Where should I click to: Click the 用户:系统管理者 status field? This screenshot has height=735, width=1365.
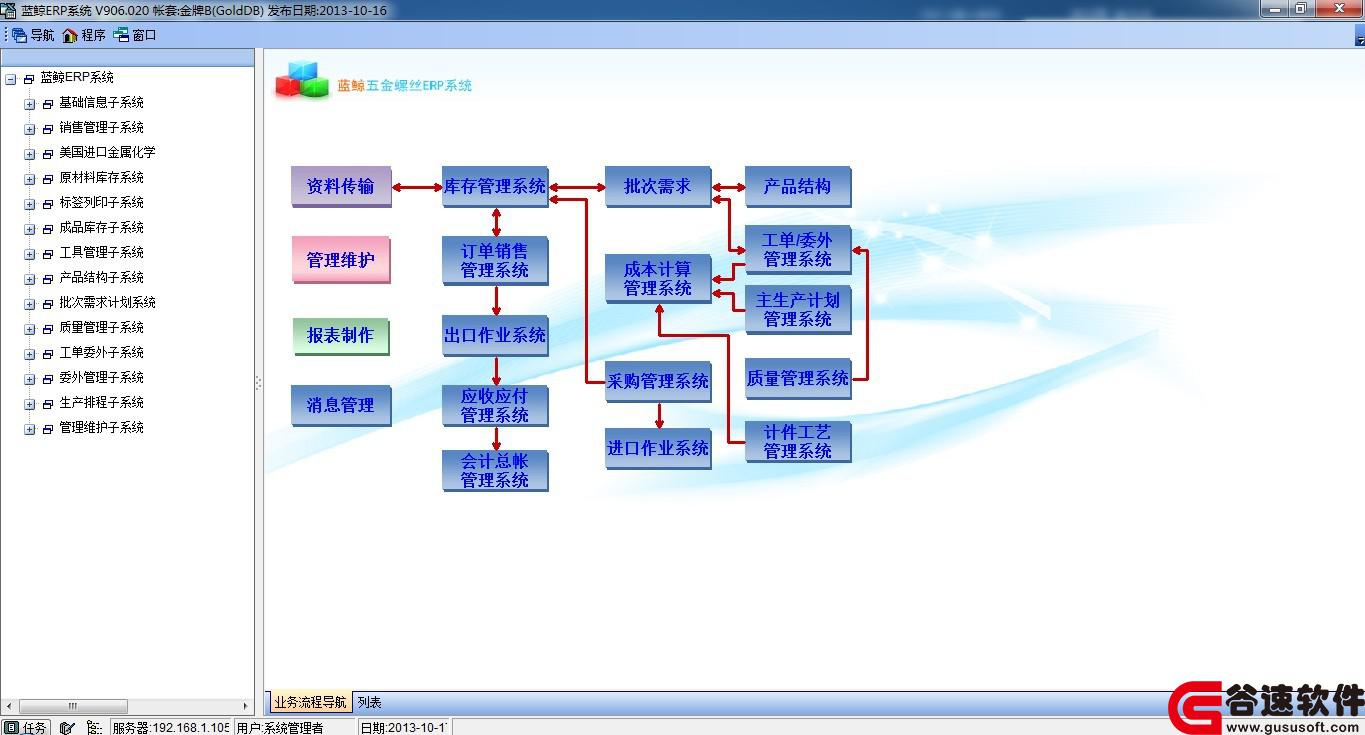[x=294, y=727]
